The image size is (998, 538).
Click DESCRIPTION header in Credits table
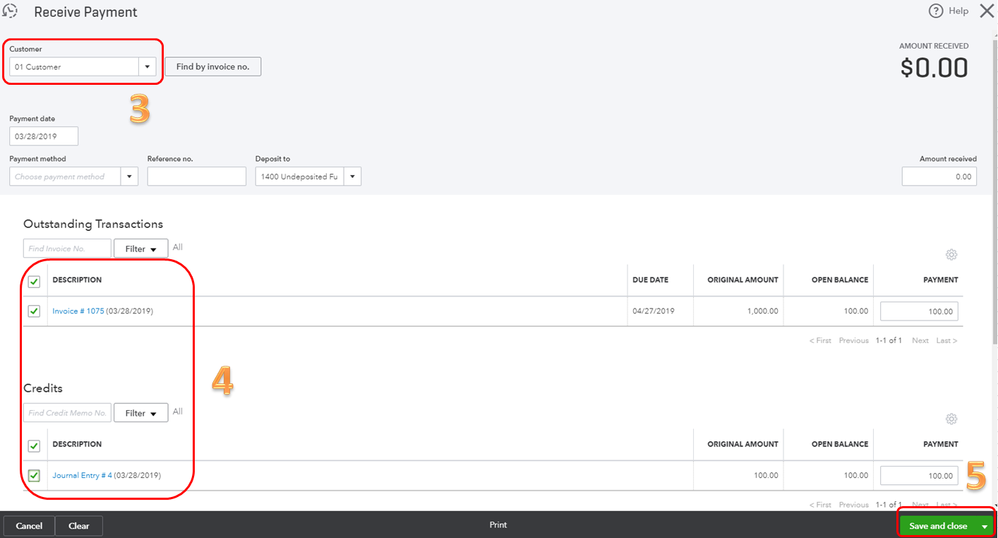click(x=77, y=444)
